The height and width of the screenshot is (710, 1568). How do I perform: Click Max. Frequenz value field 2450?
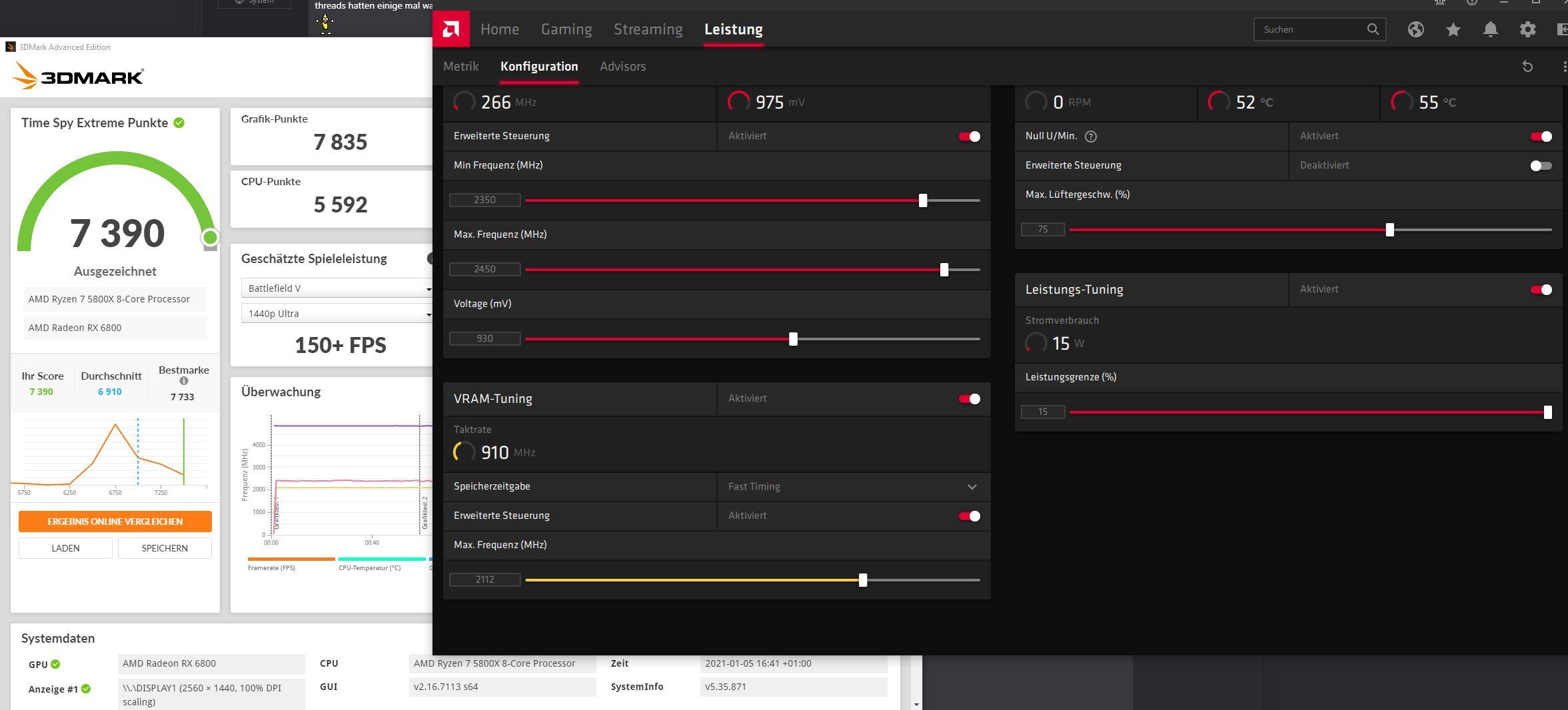484,269
